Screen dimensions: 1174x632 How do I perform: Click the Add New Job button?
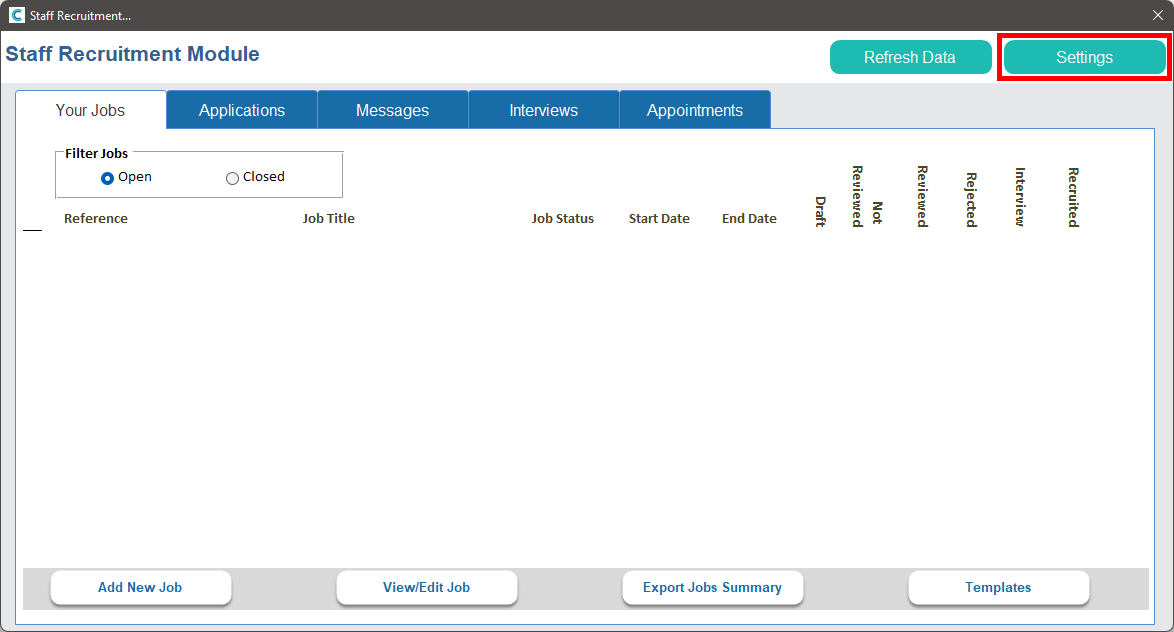pos(140,587)
